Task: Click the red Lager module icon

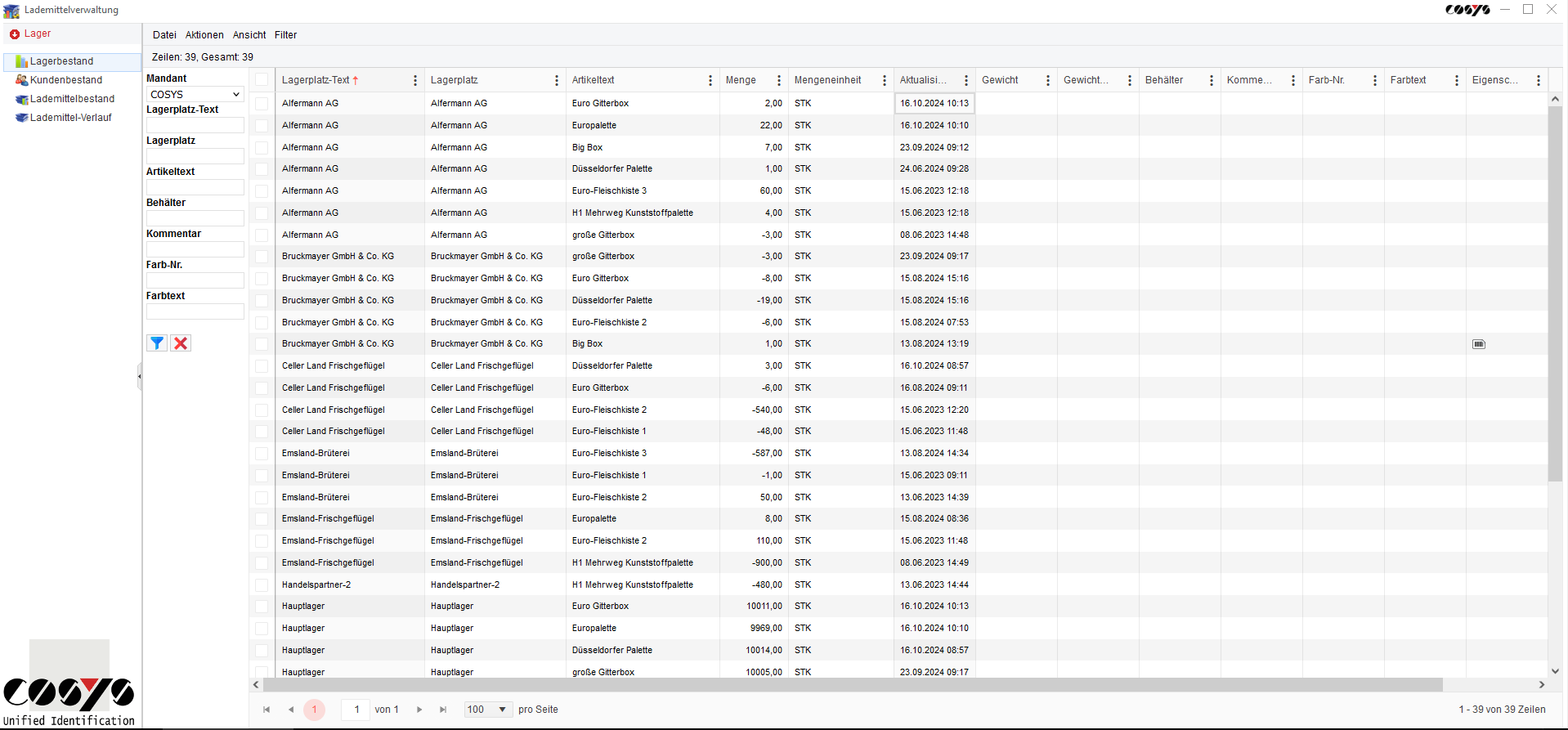Action: (x=14, y=34)
